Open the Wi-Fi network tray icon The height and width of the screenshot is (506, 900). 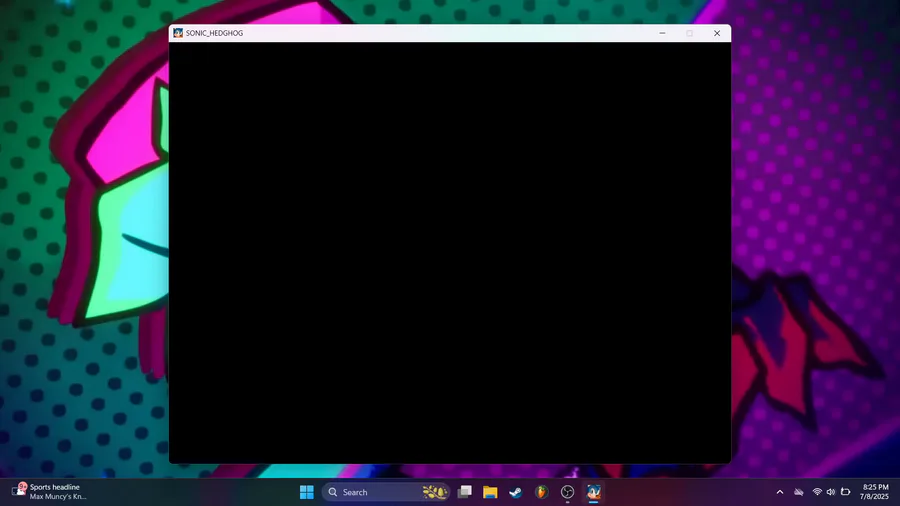817,492
